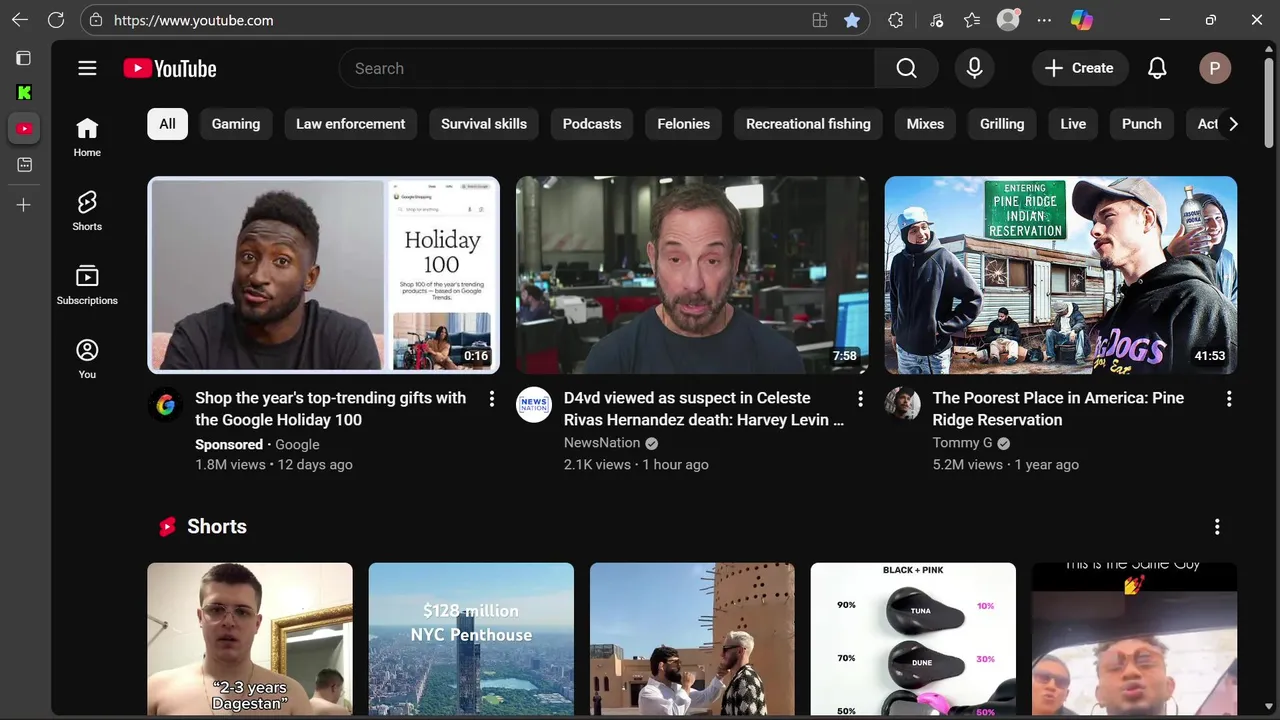Click the browser address bar URL

pos(194,20)
